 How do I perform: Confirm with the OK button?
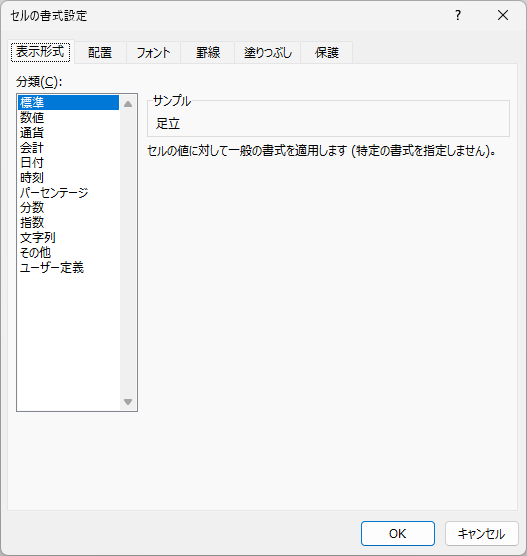click(398, 533)
